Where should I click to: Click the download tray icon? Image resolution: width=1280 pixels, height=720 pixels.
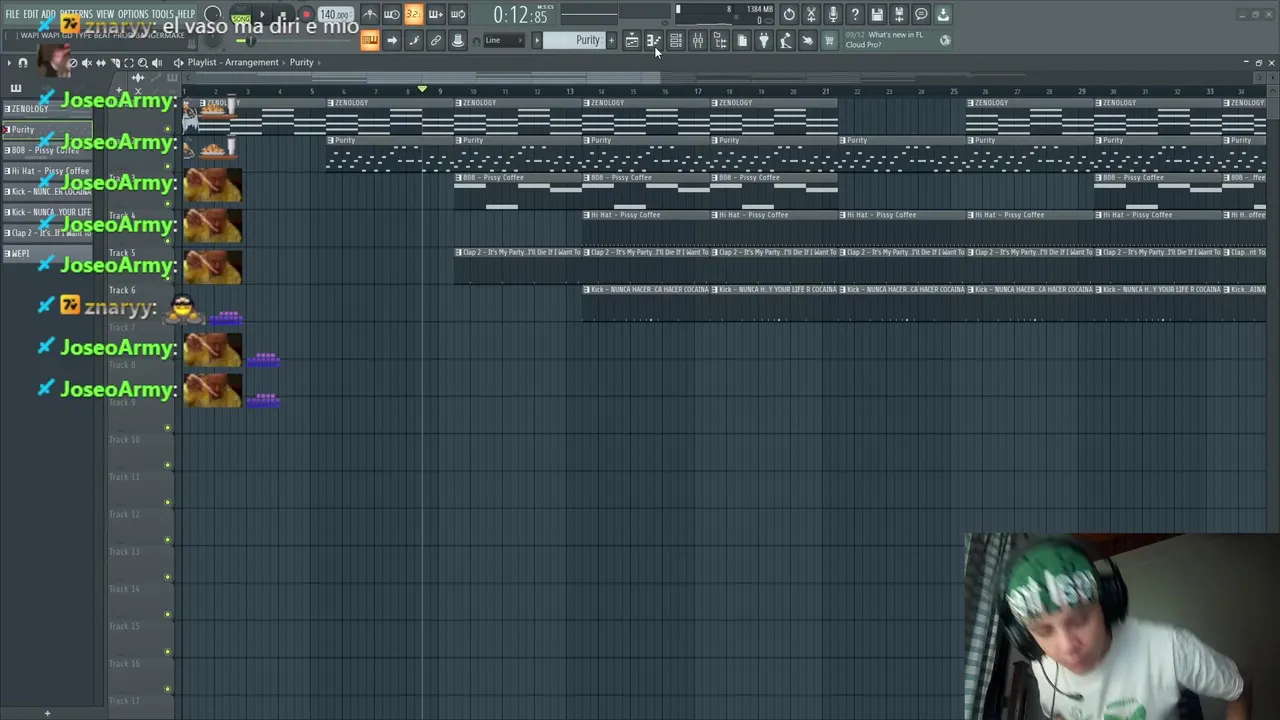(x=942, y=14)
